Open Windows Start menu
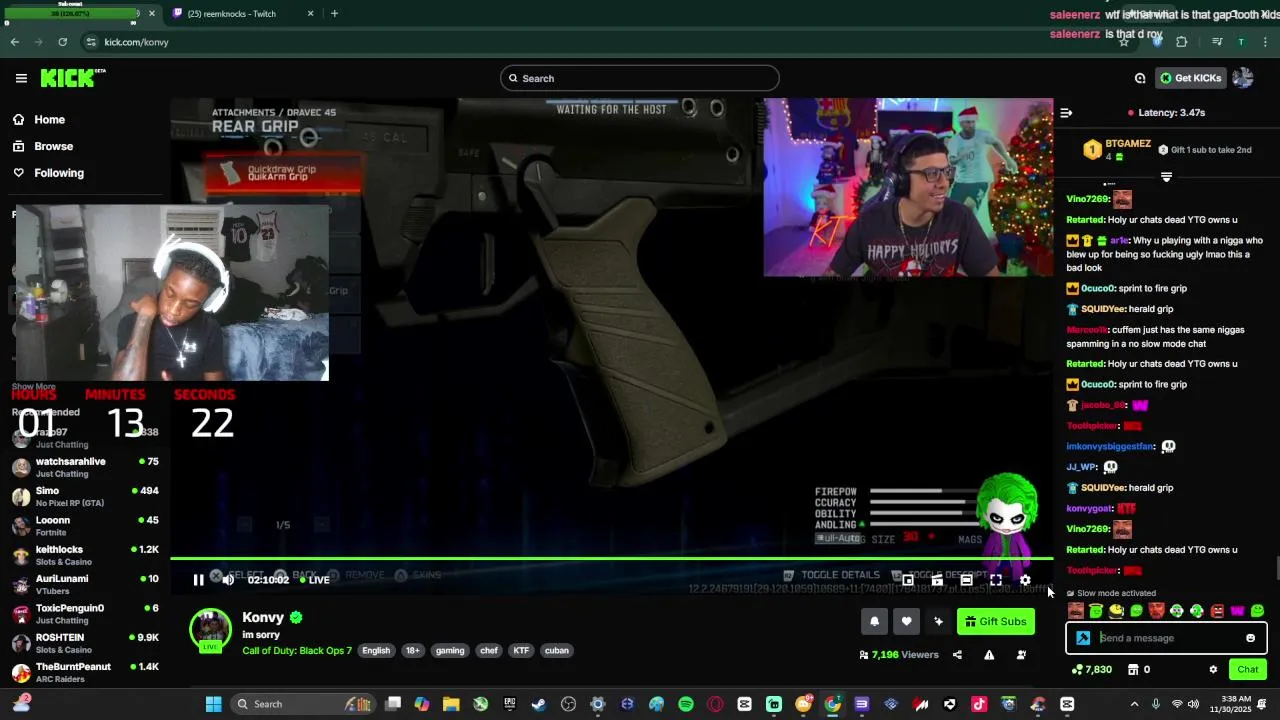Screen dimensions: 1280x720 (x=213, y=704)
